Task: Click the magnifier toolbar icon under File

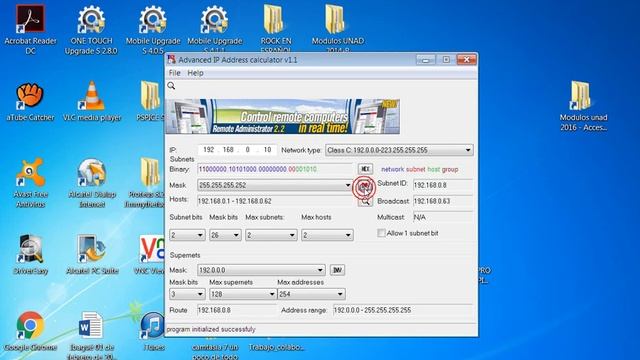Action: tap(171, 86)
